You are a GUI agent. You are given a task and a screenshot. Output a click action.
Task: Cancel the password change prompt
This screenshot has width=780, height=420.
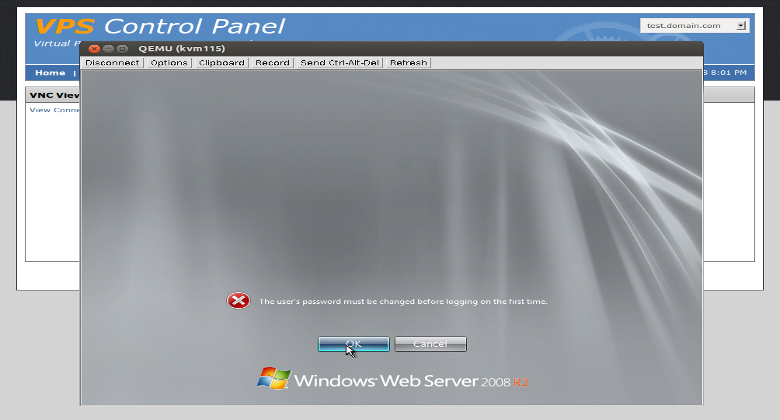(431, 344)
